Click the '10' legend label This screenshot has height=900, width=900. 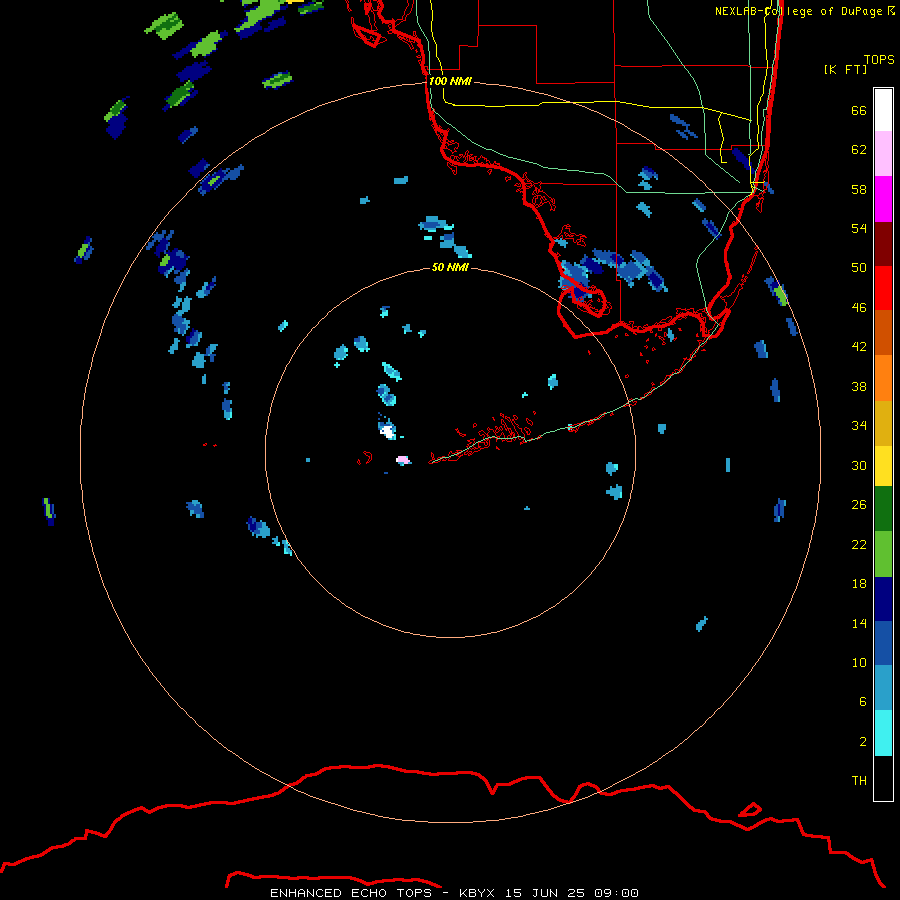coord(859,662)
